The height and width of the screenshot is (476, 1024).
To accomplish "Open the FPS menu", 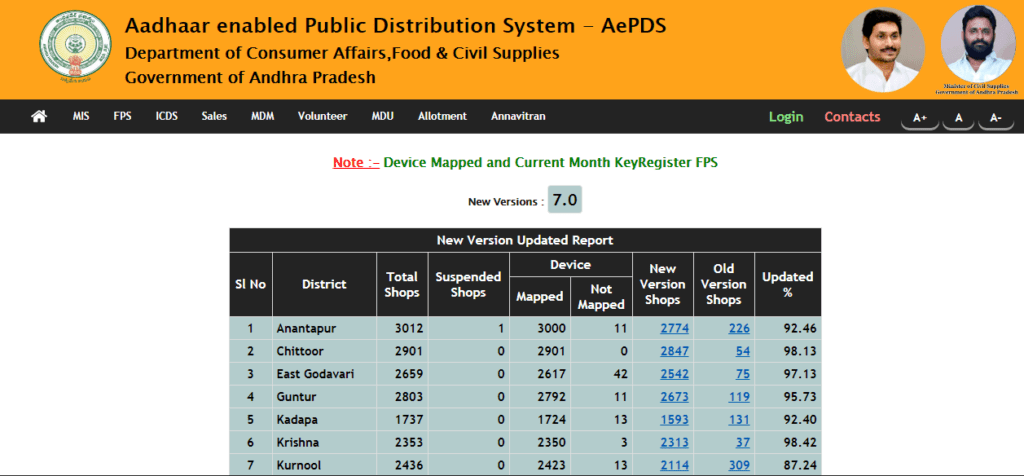I will pyautogui.click(x=122, y=116).
